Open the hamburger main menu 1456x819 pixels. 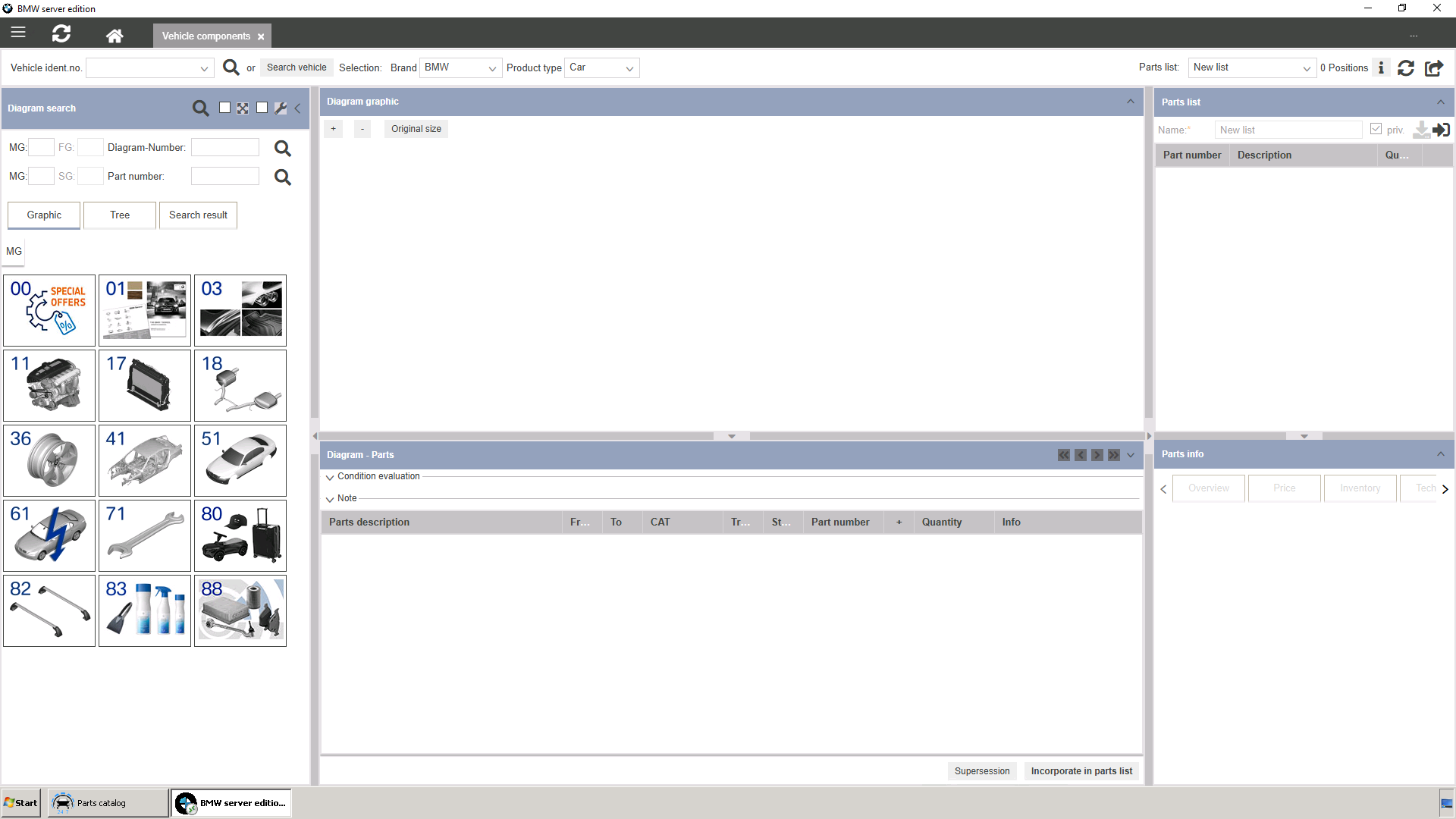18,33
